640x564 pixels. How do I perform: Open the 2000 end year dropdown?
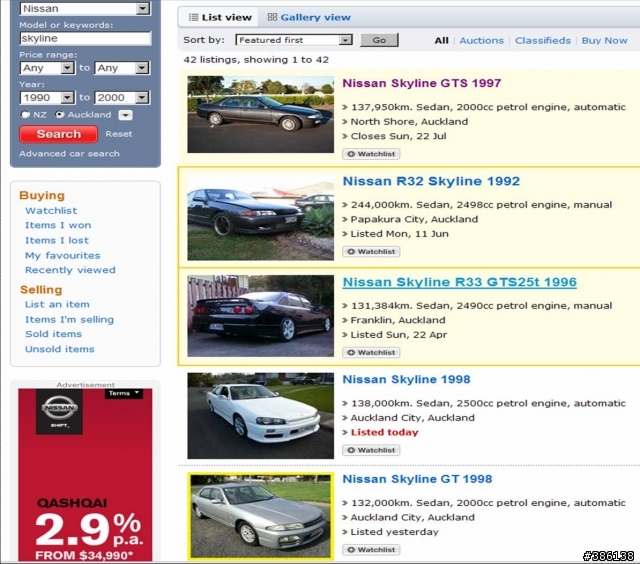click(x=122, y=98)
